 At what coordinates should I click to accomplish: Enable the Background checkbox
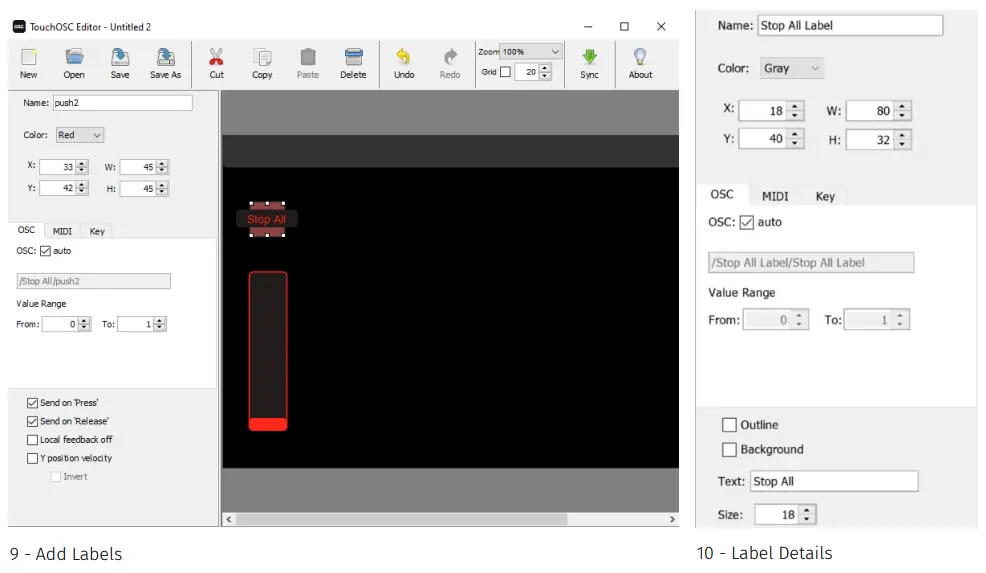pyautogui.click(x=729, y=450)
